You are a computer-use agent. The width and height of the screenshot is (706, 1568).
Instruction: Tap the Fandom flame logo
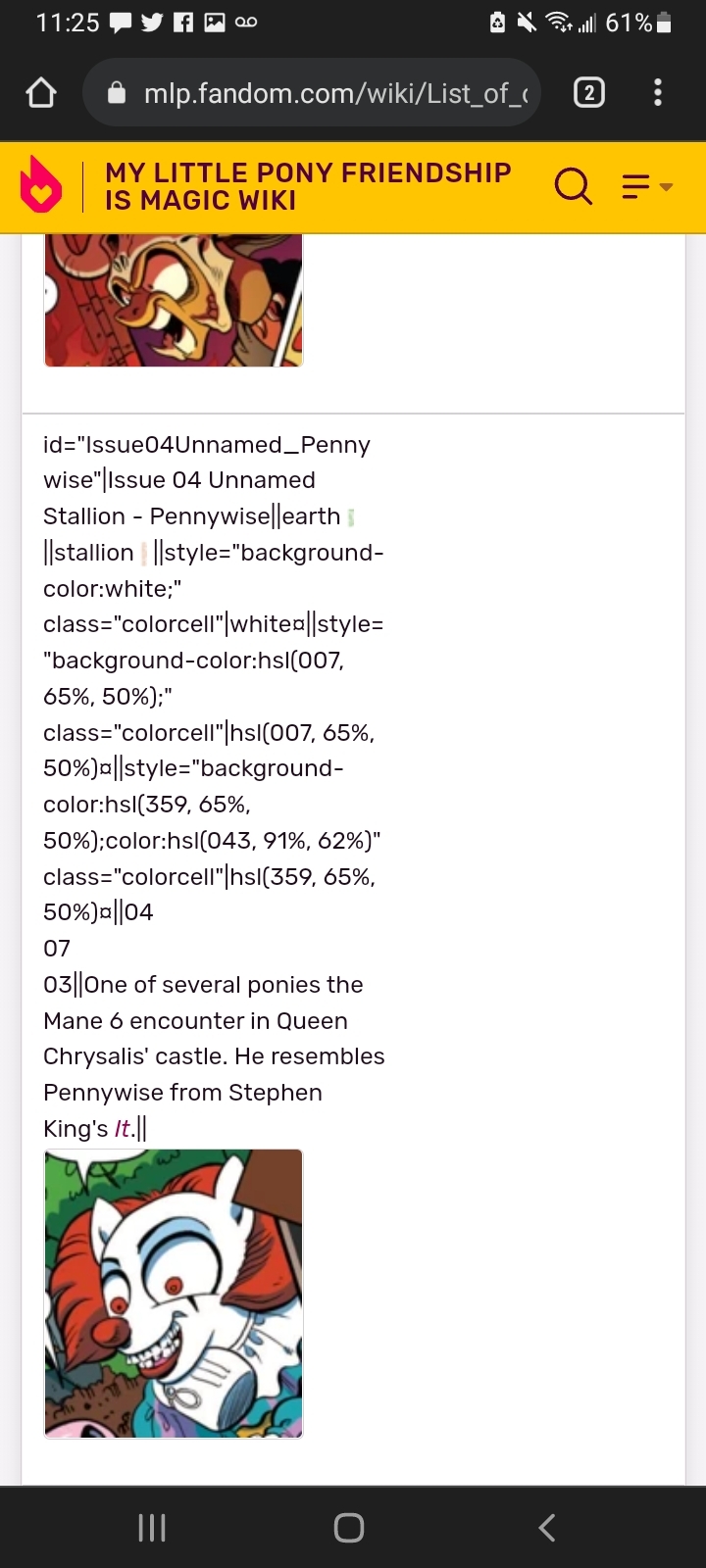(41, 186)
